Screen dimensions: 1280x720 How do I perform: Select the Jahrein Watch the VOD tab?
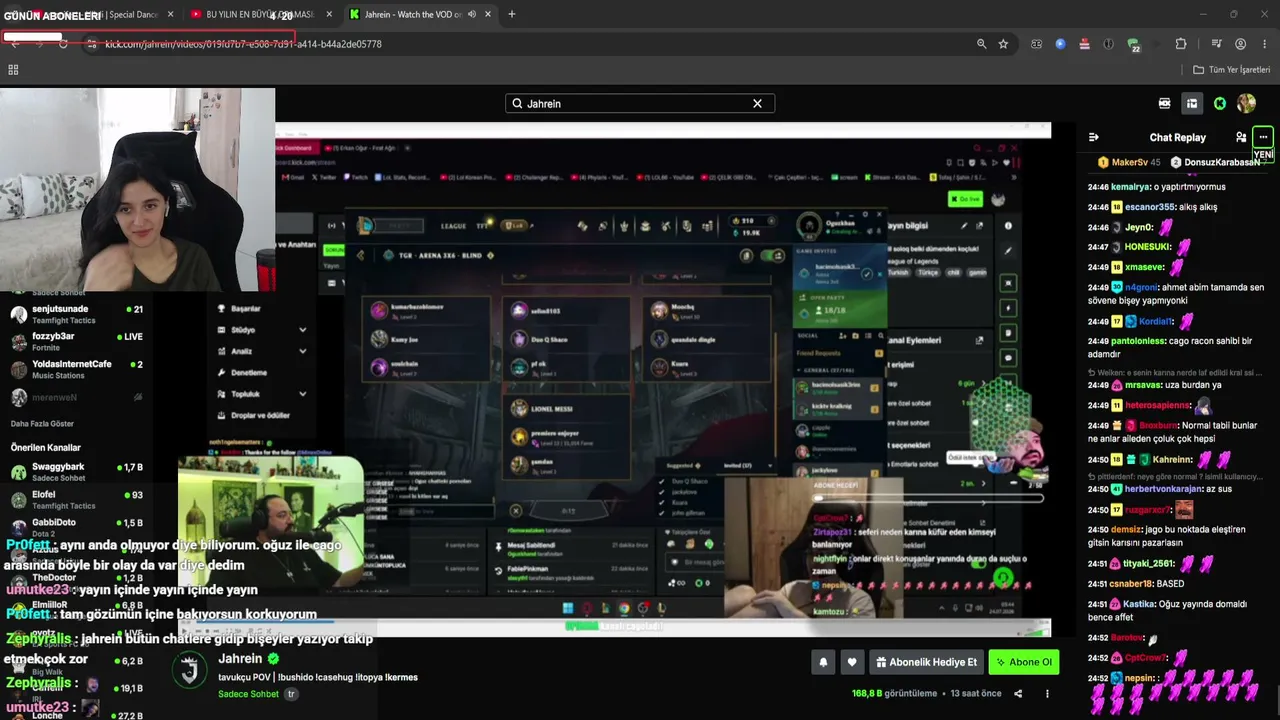coord(421,14)
